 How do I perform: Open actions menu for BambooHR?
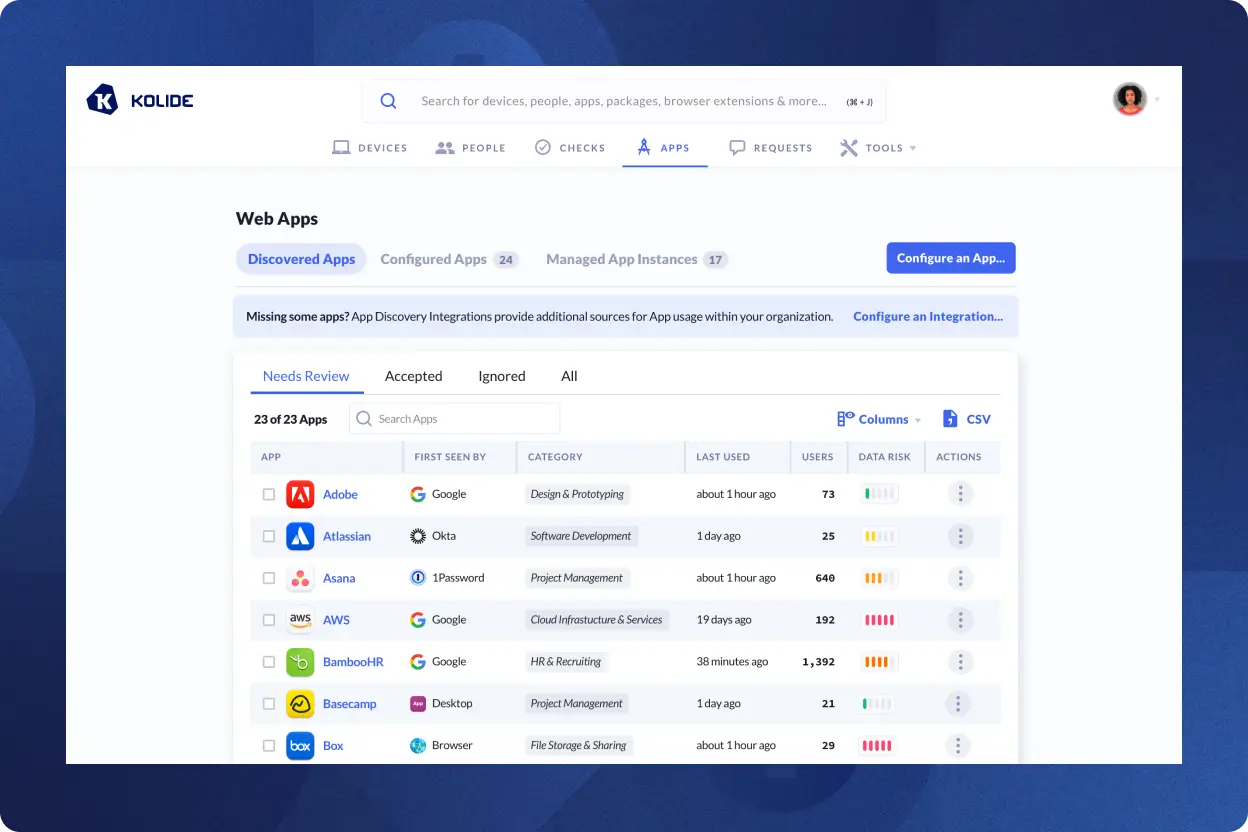[960, 662]
